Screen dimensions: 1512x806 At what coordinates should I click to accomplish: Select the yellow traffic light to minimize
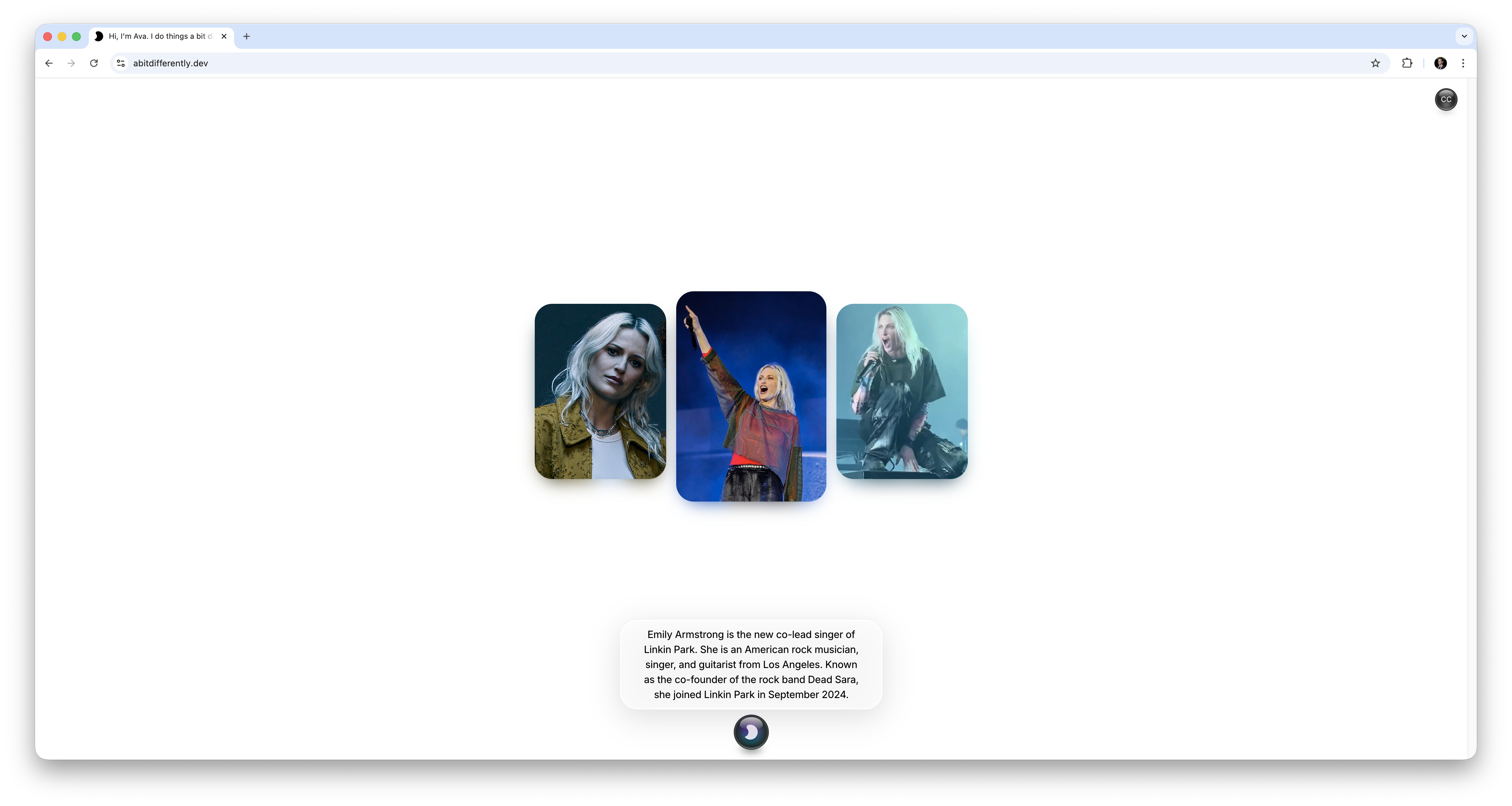[62, 36]
